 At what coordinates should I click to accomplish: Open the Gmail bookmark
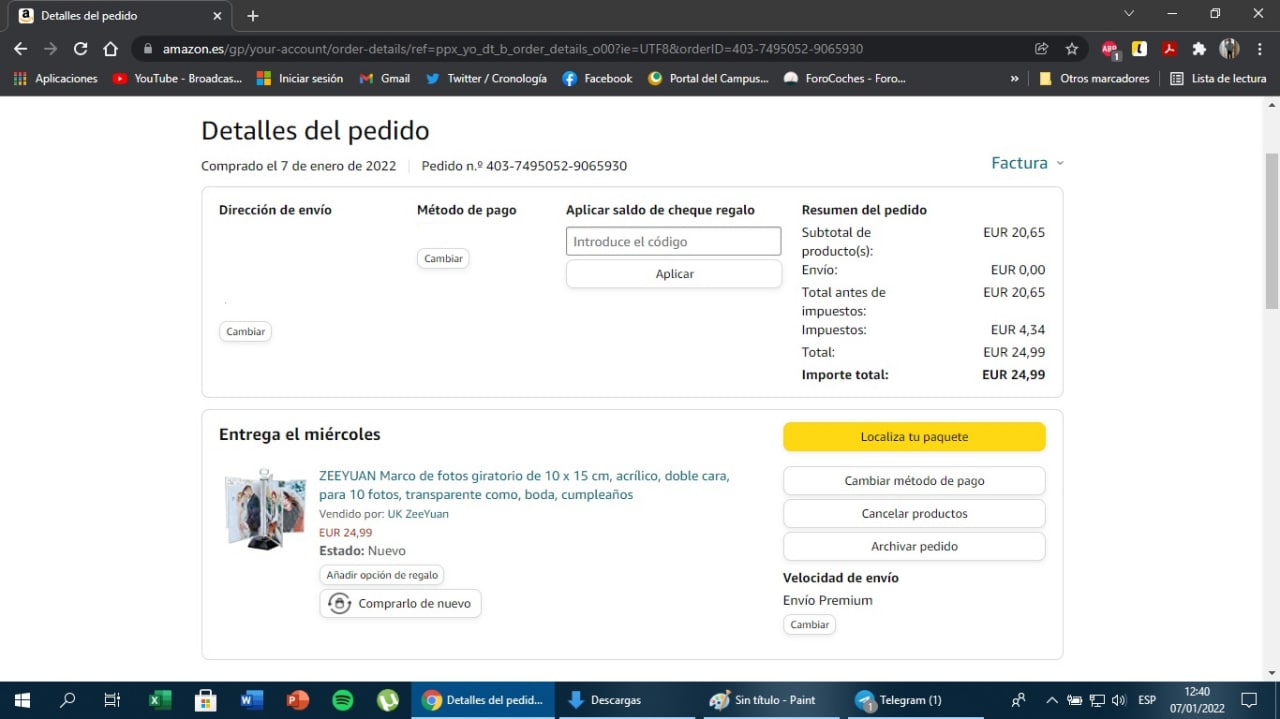[x=385, y=78]
